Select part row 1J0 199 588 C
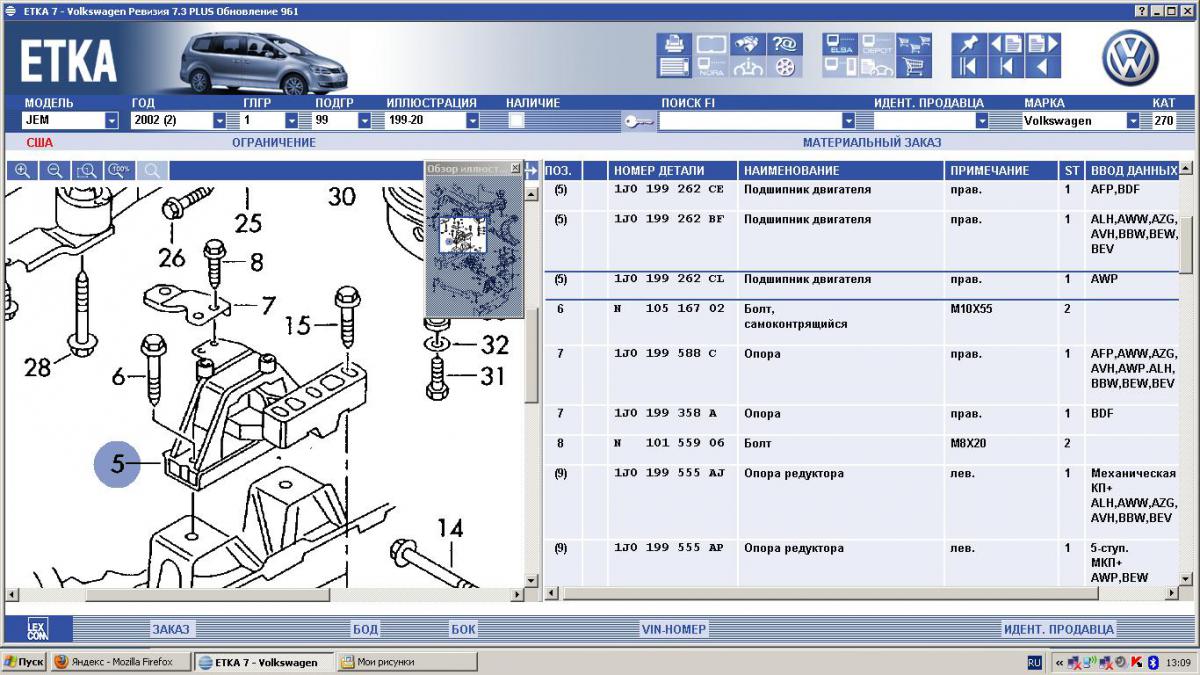This screenshot has height=675, width=1200. pyautogui.click(x=861, y=374)
